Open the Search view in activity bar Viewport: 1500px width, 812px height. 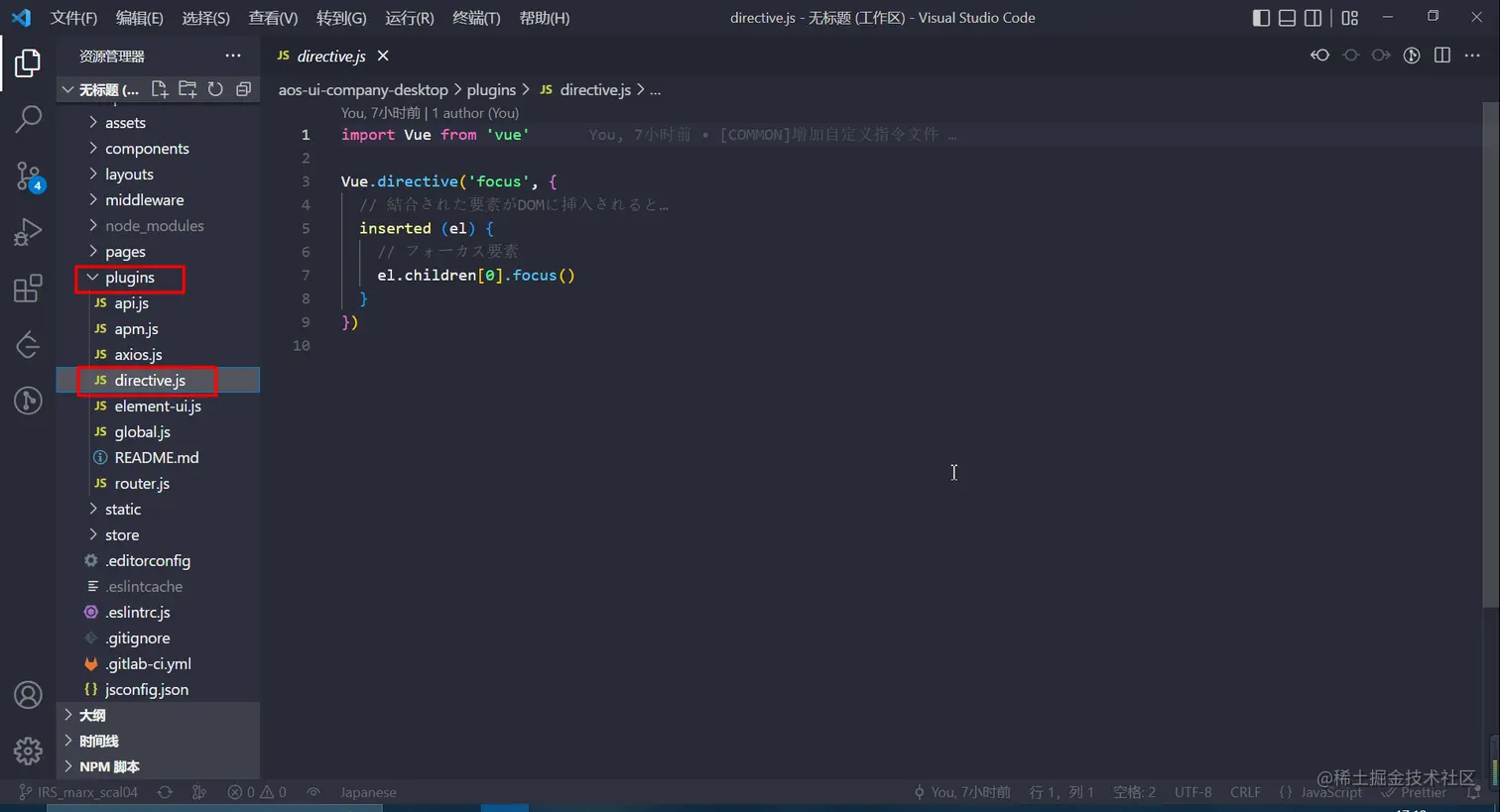28,119
